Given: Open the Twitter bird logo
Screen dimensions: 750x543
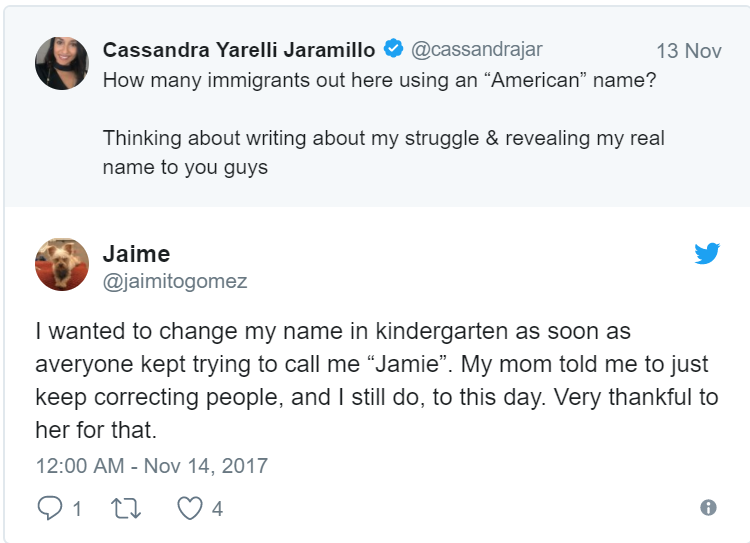Looking at the screenshot, I should coord(707,254).
